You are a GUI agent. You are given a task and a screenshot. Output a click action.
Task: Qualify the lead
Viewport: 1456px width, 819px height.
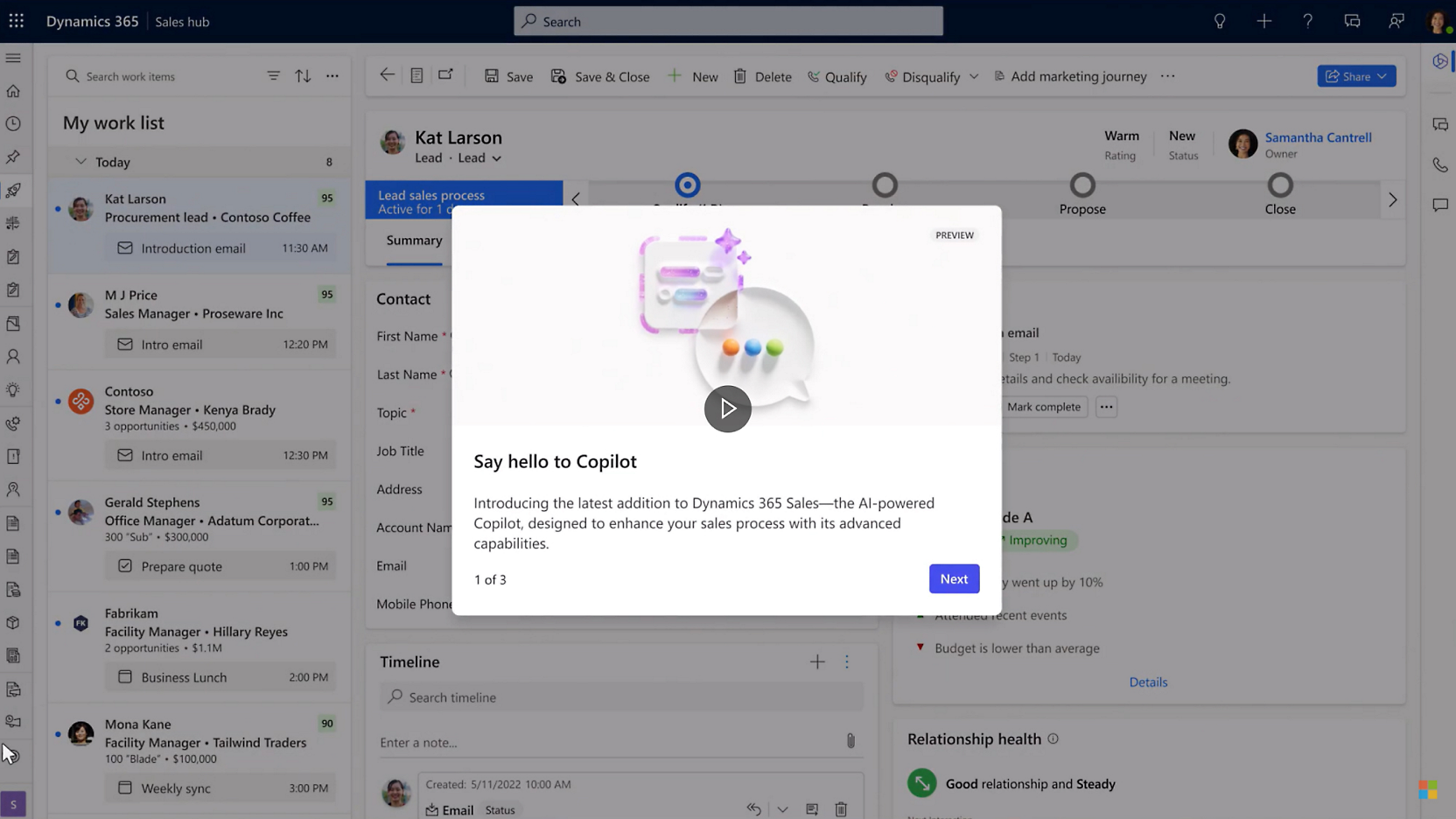(836, 76)
